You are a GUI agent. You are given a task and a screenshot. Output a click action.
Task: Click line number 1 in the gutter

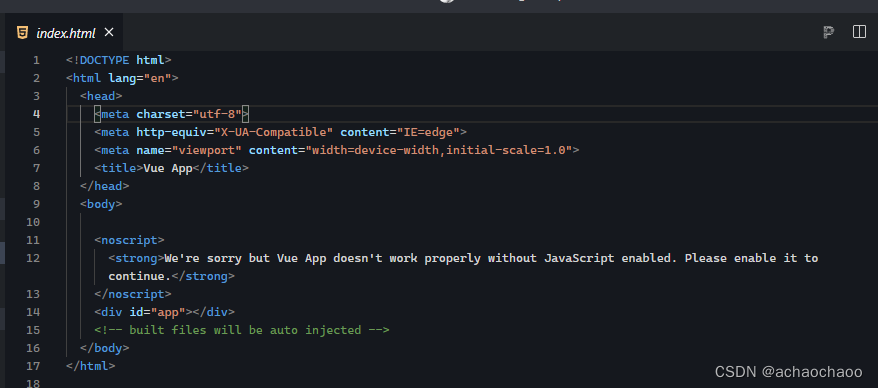click(36, 60)
